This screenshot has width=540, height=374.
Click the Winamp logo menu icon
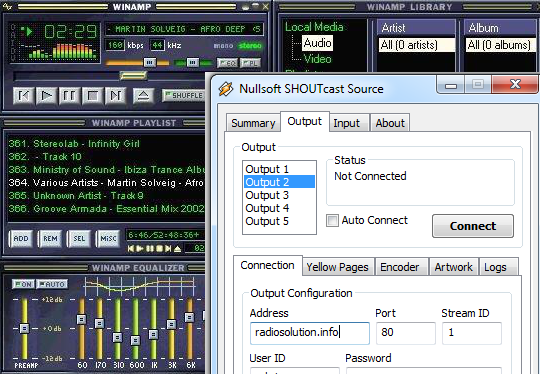coord(8,6)
